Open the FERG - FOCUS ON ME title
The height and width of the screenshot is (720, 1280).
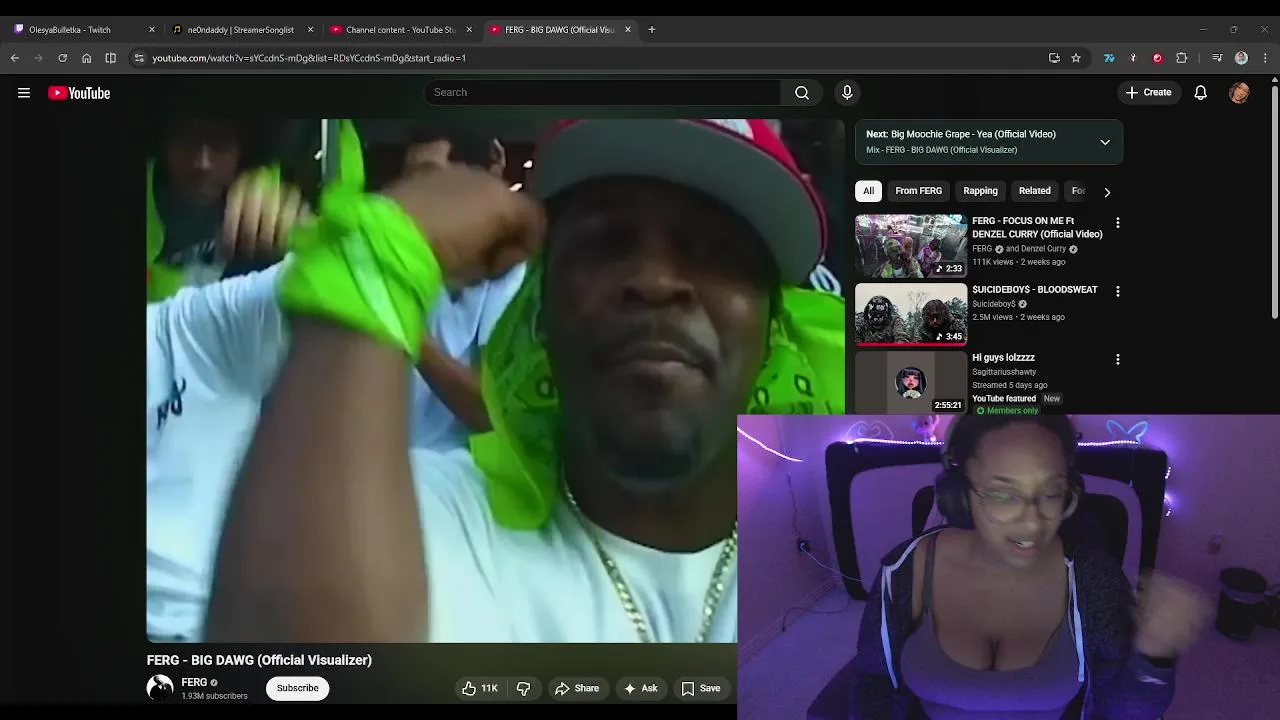pyautogui.click(x=1037, y=227)
